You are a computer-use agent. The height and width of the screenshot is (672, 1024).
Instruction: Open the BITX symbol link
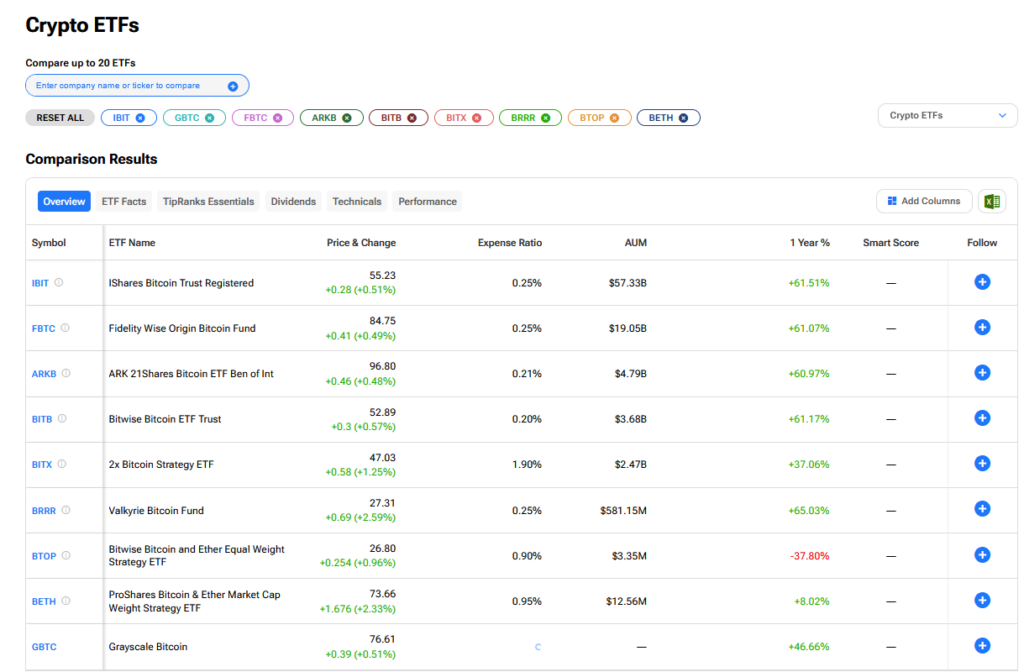coord(42,465)
